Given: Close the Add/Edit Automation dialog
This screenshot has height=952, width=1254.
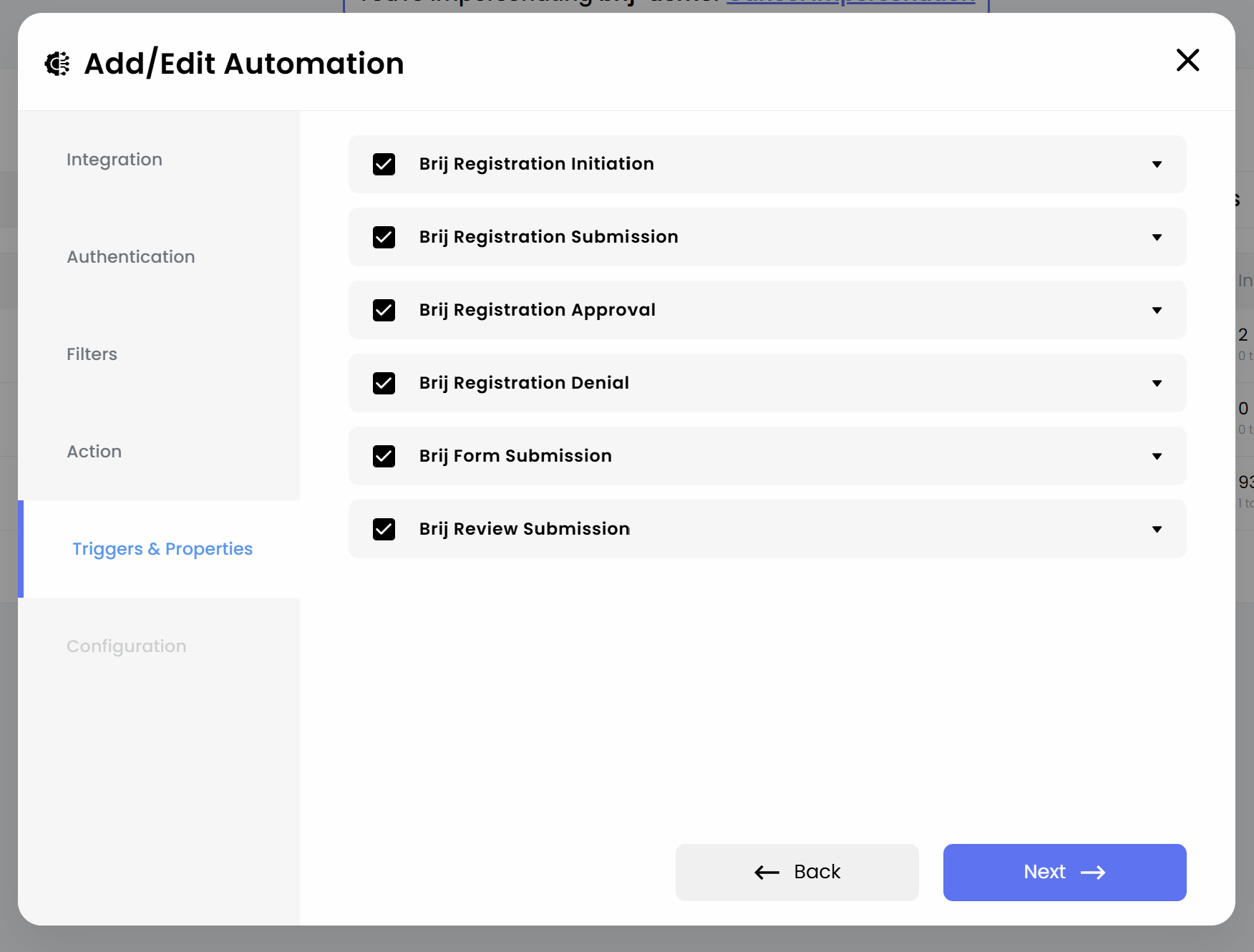Looking at the screenshot, I should tap(1187, 60).
